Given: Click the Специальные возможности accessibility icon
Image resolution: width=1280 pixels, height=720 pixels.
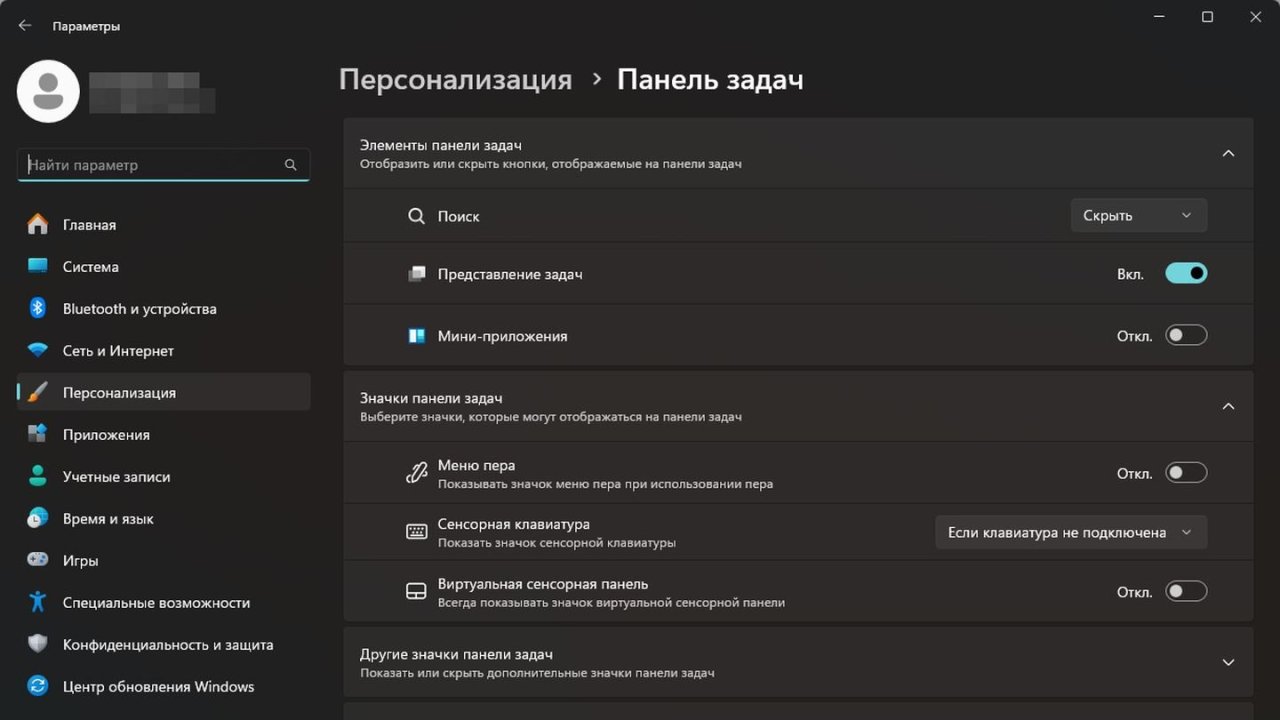Looking at the screenshot, I should click(38, 602).
